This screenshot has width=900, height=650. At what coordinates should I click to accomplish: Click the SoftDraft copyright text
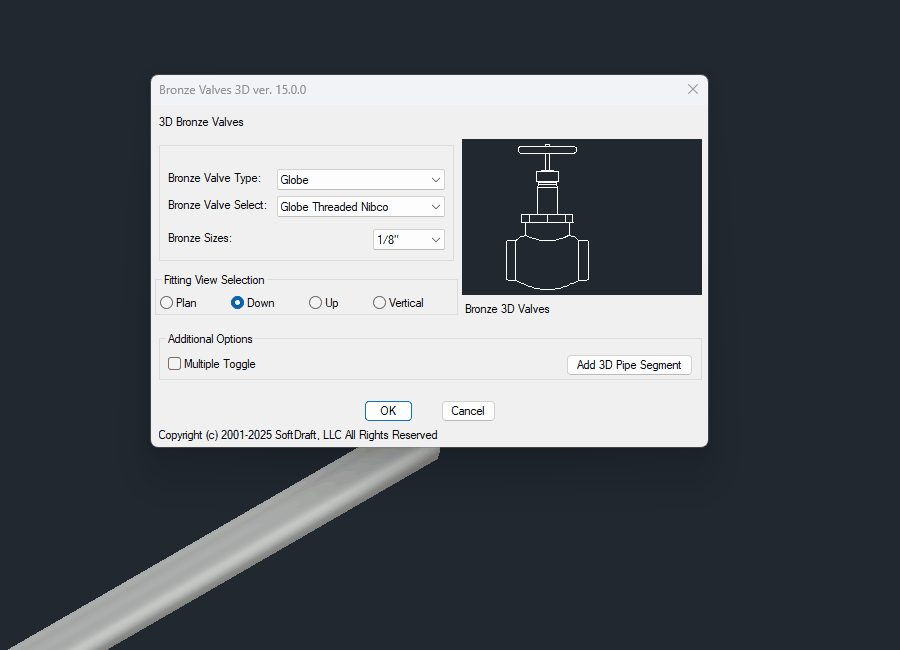298,435
